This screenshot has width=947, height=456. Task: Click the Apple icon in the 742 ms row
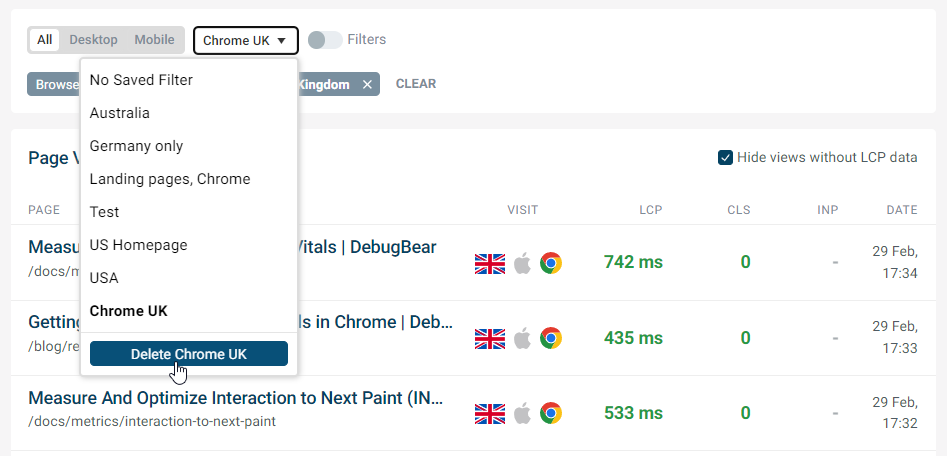coord(522,263)
